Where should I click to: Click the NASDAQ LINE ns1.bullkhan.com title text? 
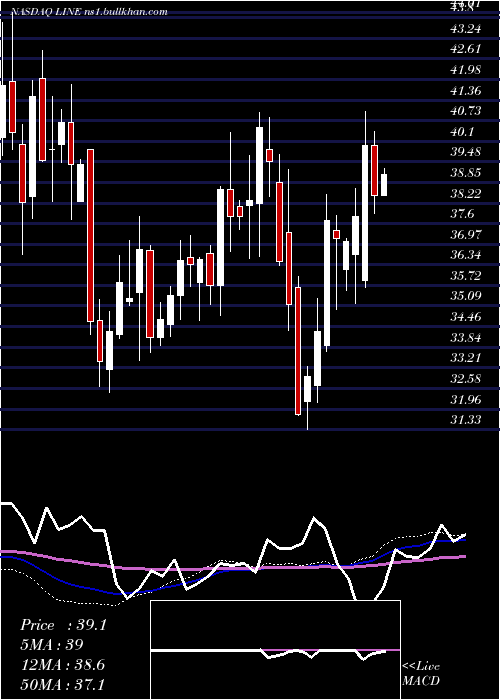(x=88, y=12)
